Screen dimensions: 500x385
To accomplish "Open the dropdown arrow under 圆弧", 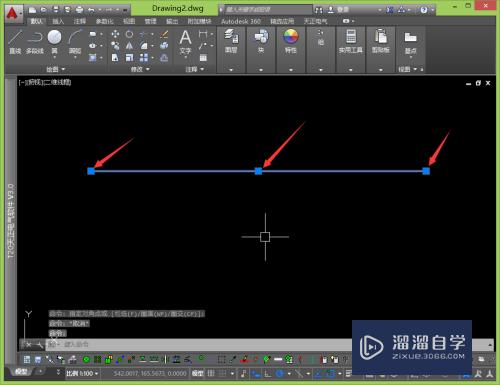I will 75,58.
